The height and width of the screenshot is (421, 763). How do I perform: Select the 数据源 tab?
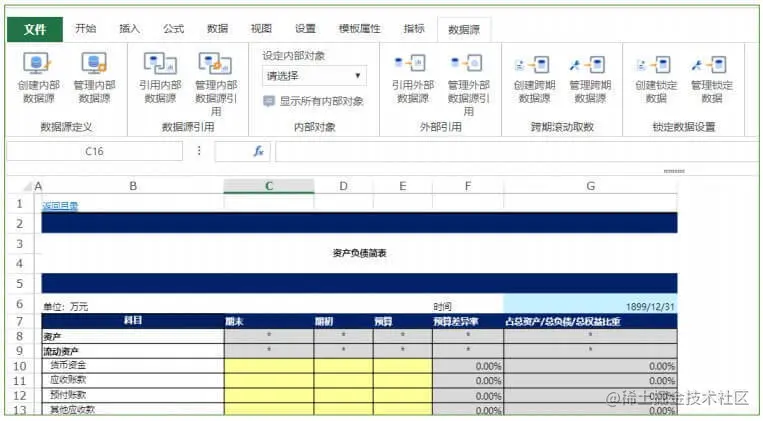point(464,30)
